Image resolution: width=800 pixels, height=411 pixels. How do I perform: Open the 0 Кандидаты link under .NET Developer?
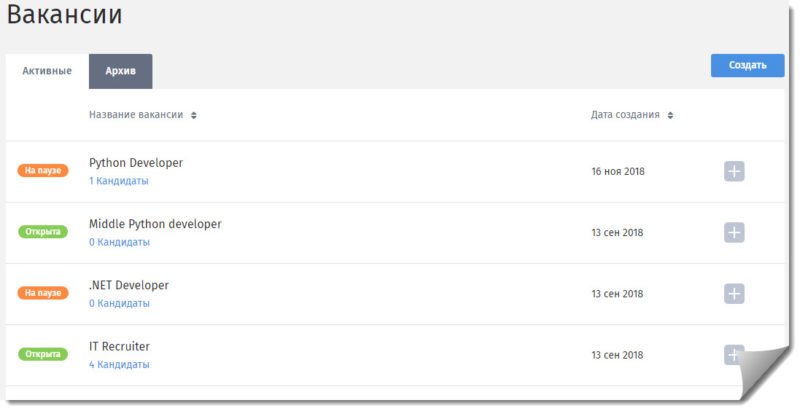(x=119, y=303)
